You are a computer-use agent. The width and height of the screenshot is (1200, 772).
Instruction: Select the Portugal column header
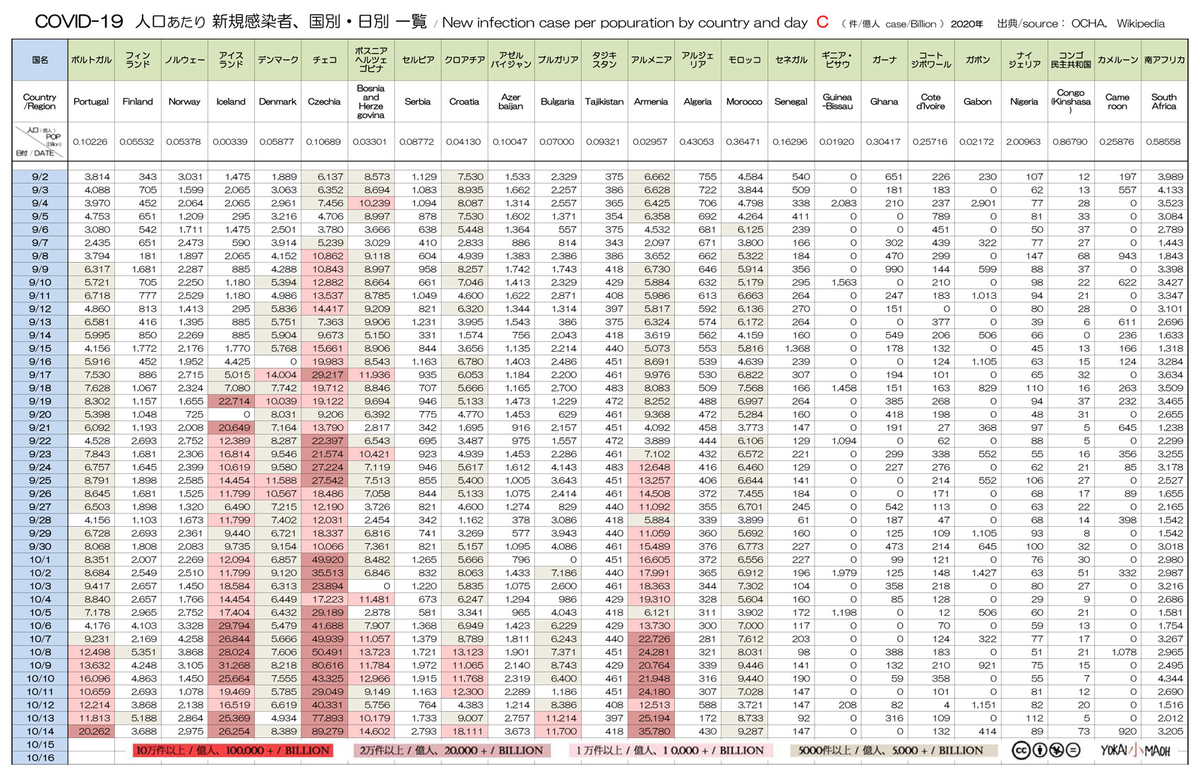pos(90,102)
